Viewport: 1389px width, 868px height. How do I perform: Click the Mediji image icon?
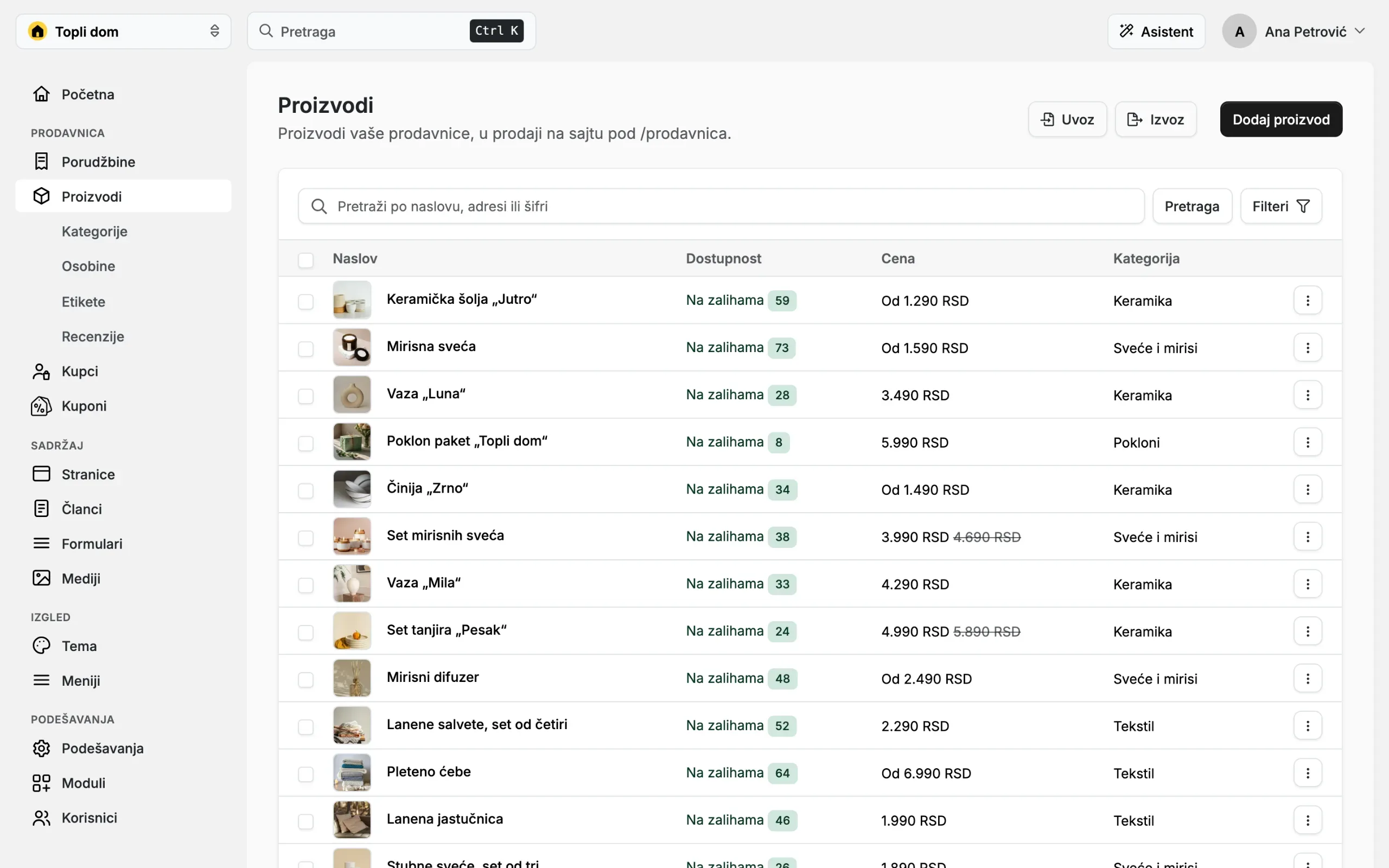pos(41,578)
